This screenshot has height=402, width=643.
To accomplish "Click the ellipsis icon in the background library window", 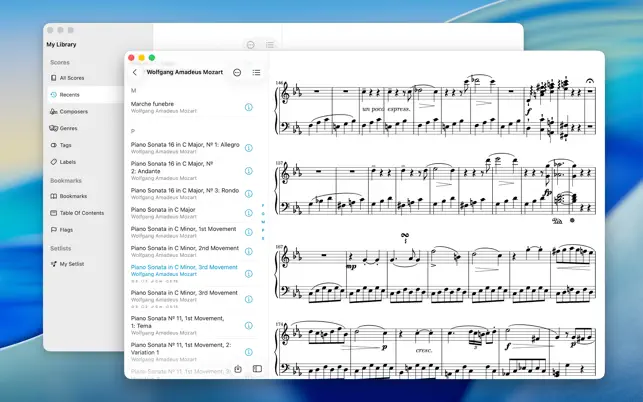I will (251, 45).
